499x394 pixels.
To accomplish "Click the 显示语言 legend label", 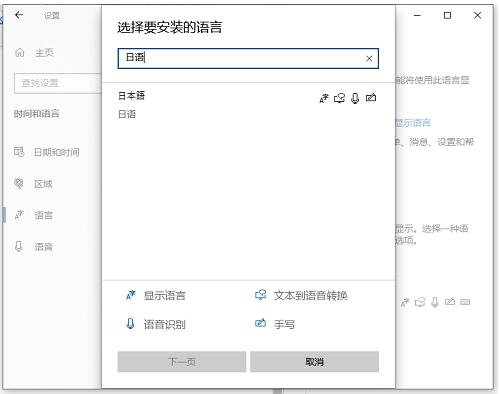I will coord(165,296).
